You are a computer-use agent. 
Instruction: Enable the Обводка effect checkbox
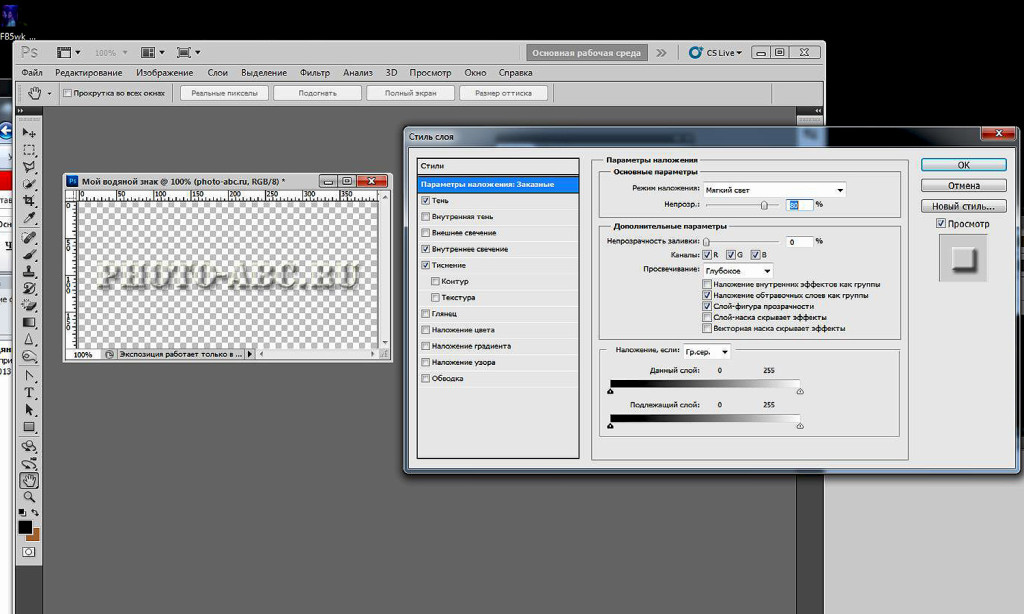tap(426, 378)
